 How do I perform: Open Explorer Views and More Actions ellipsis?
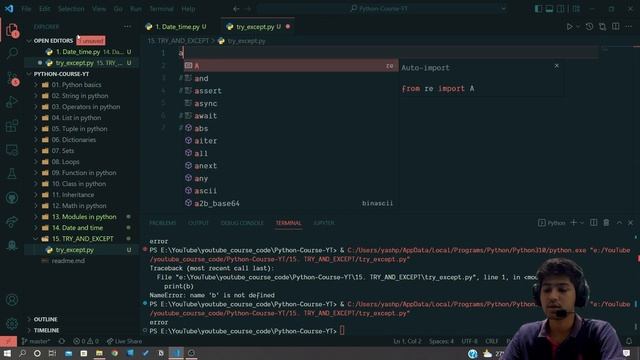pos(127,27)
